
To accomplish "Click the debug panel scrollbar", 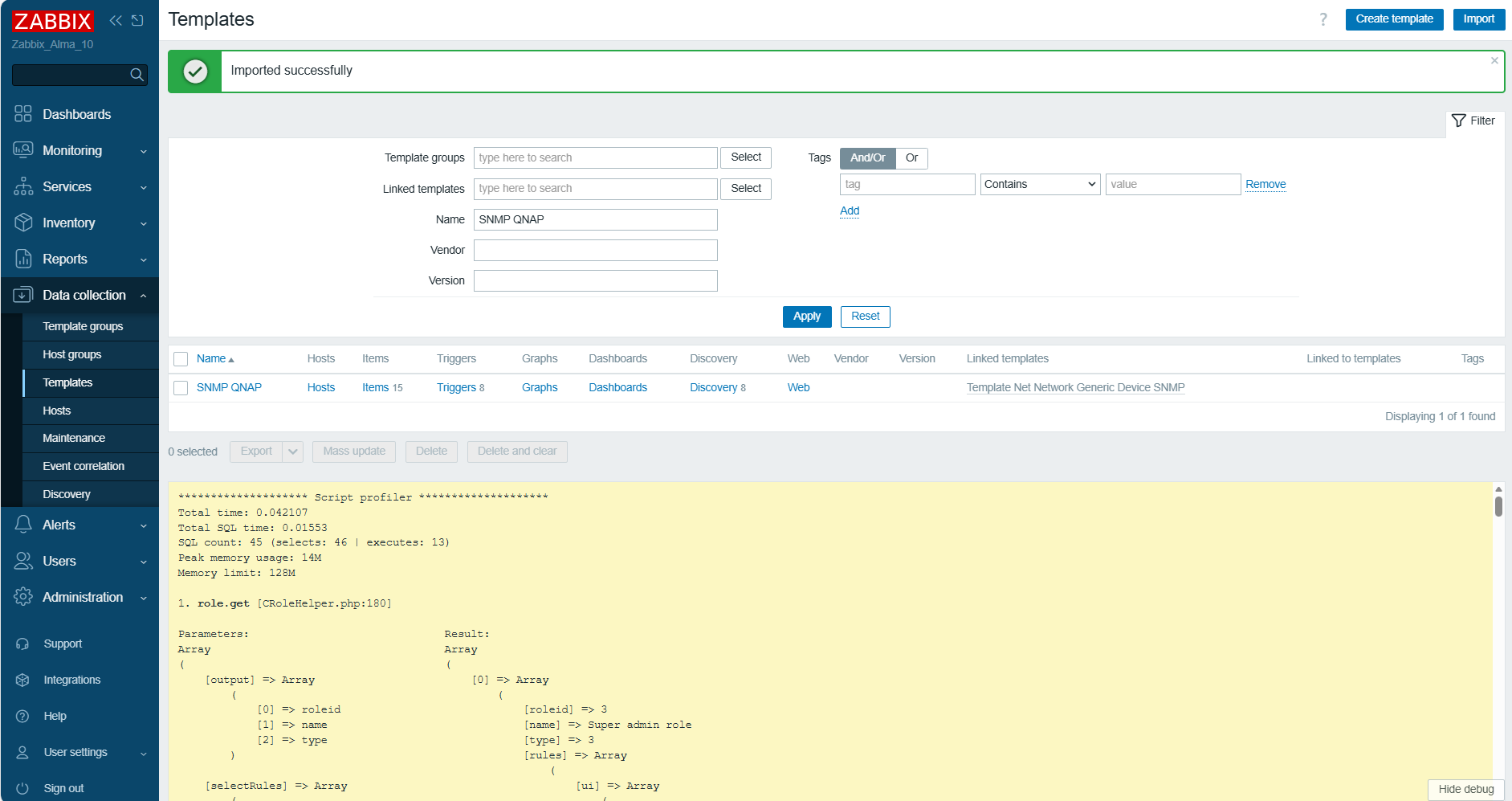I will pos(1498,506).
